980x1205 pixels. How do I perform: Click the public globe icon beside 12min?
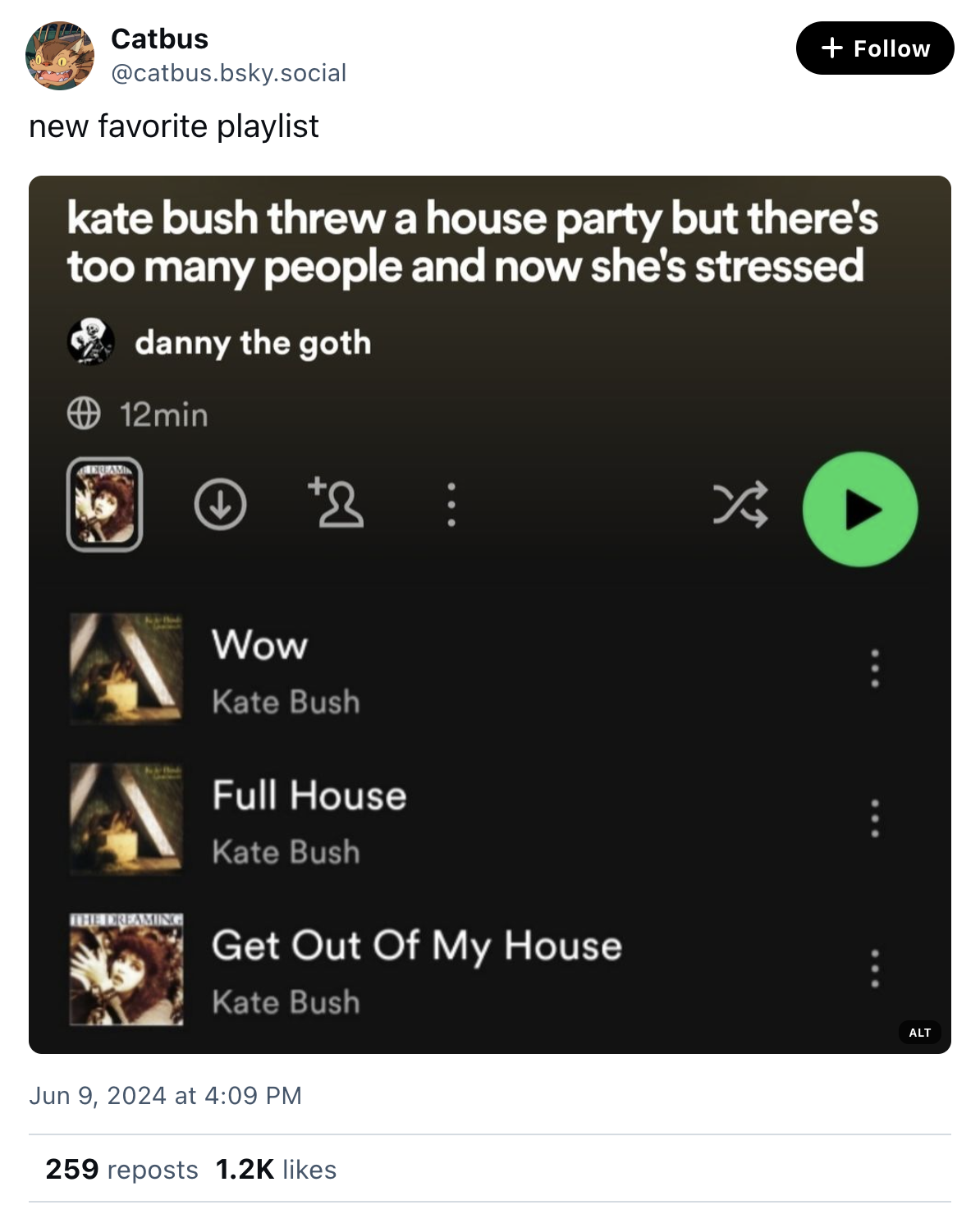84,414
